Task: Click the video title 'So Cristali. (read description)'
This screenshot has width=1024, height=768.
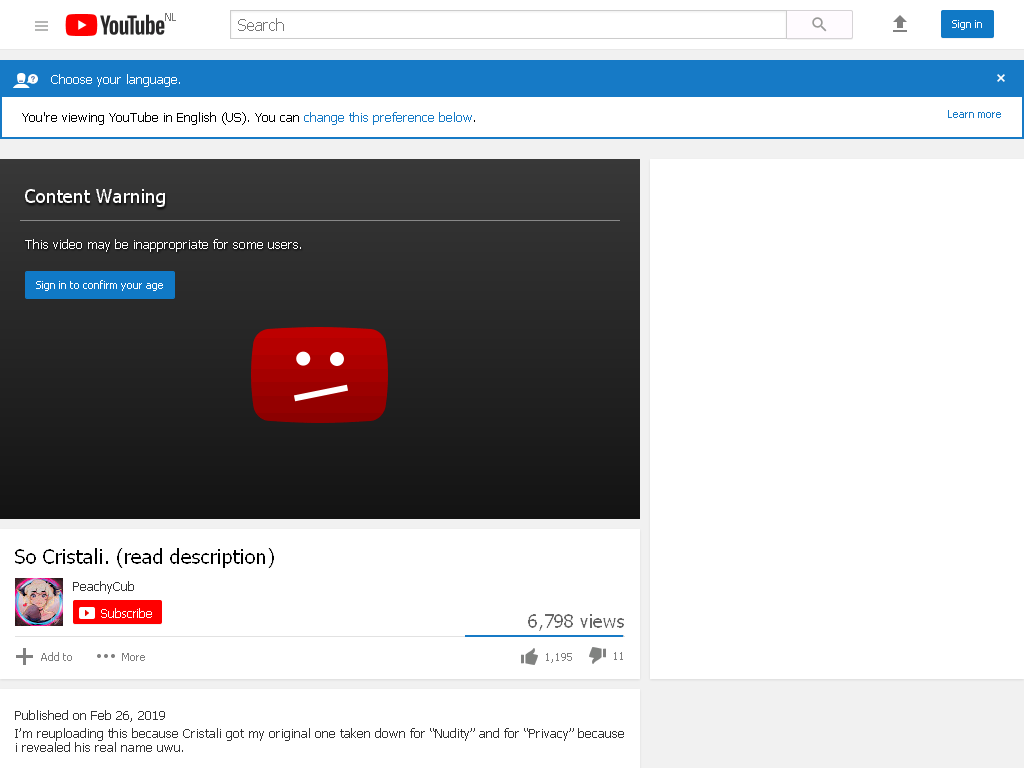Action: point(144,557)
